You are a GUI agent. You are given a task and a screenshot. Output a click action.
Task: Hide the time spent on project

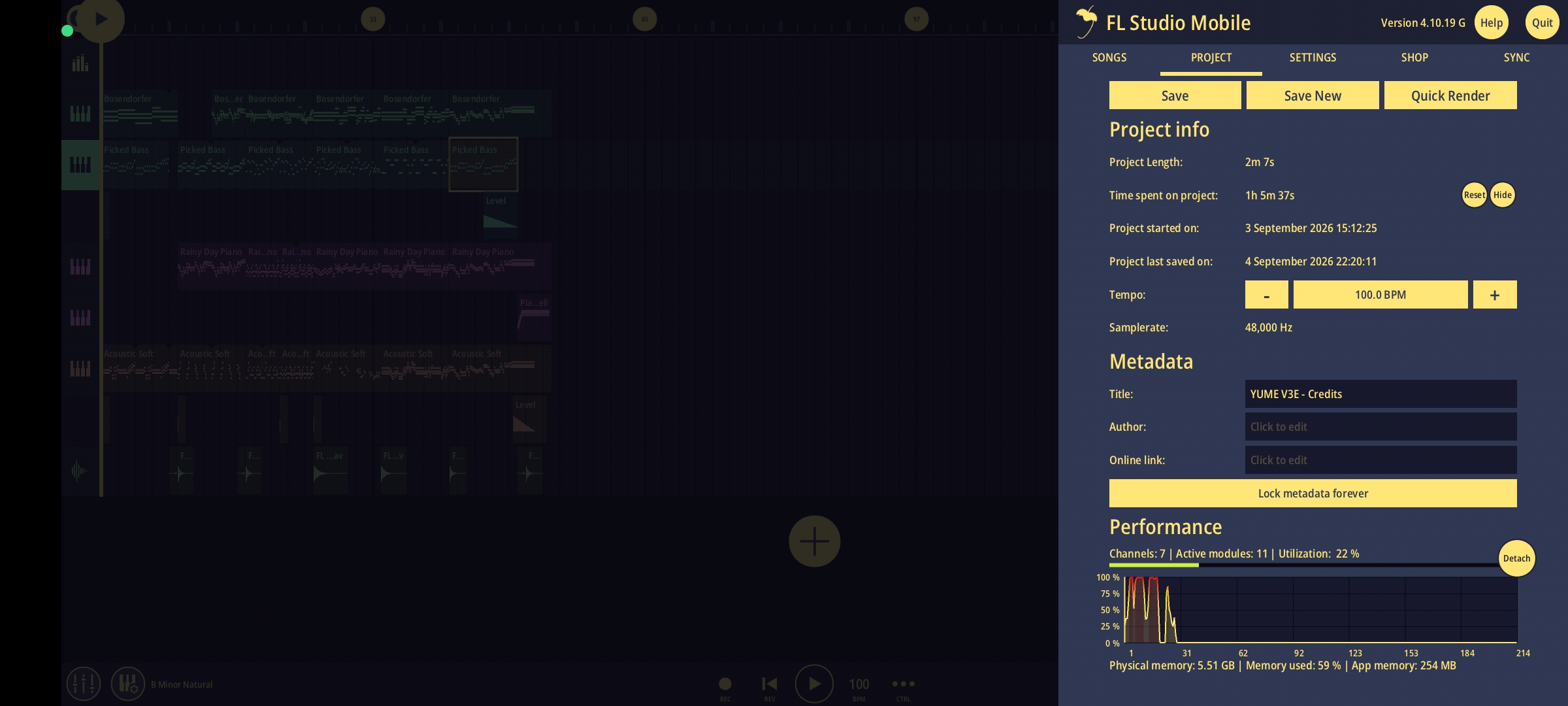[x=1502, y=195]
